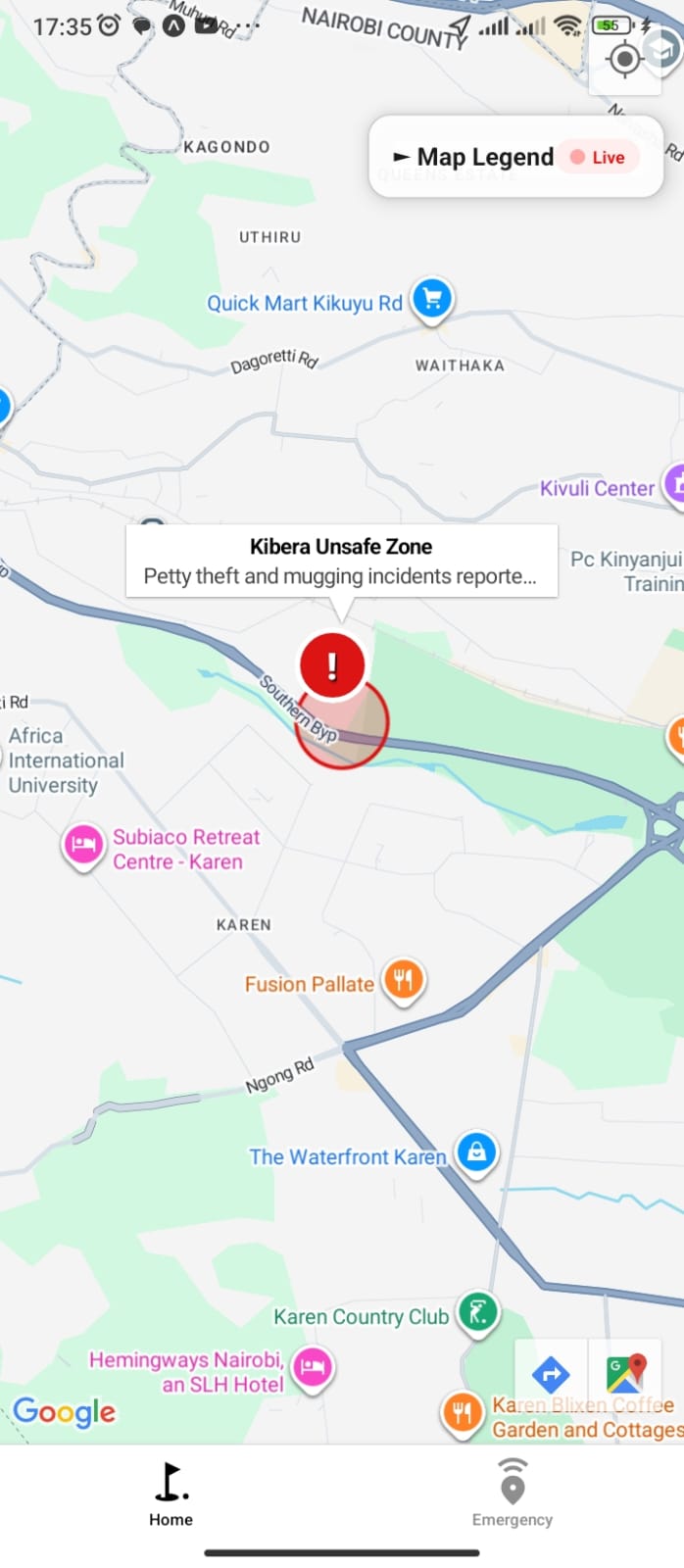This screenshot has height=1568, width=684.
Task: Tap the Karen Blixen Coffee Garden marker
Action: pos(462,1414)
